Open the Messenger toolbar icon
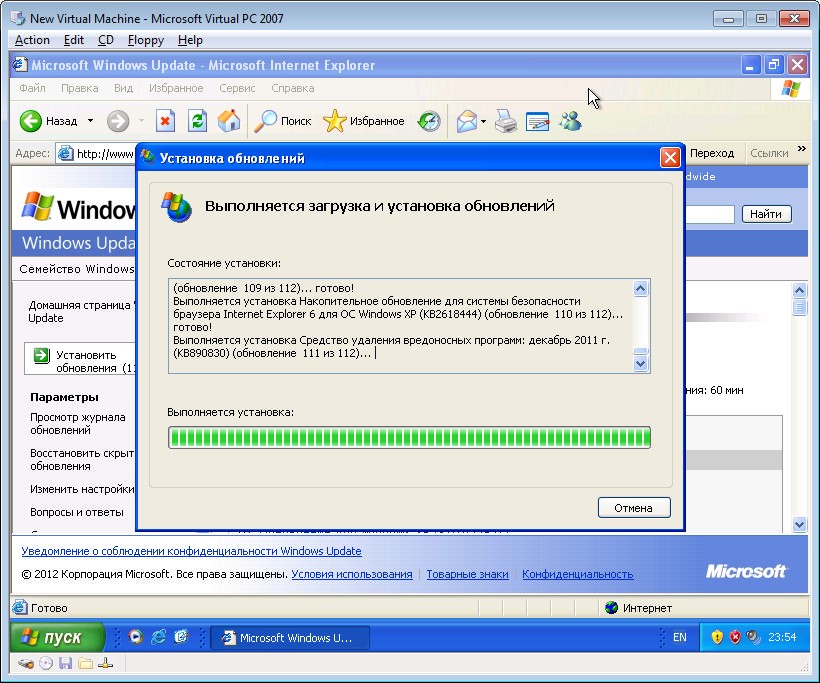The height and width of the screenshot is (683, 820). click(571, 121)
